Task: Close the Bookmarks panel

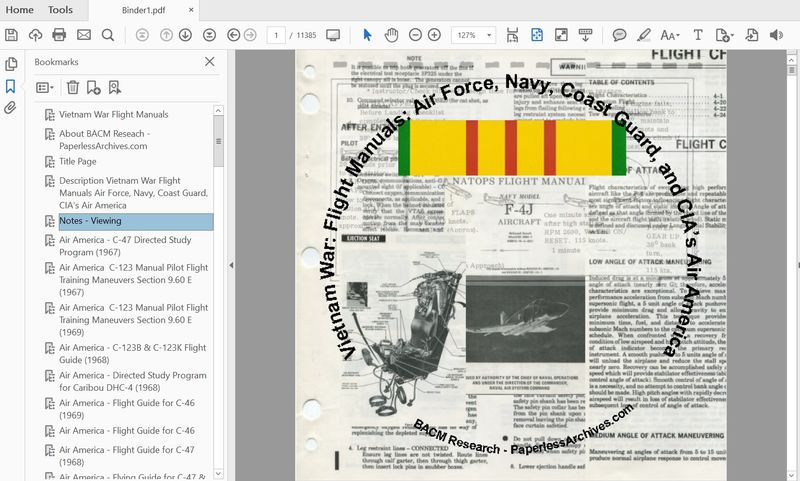Action: coord(210,62)
